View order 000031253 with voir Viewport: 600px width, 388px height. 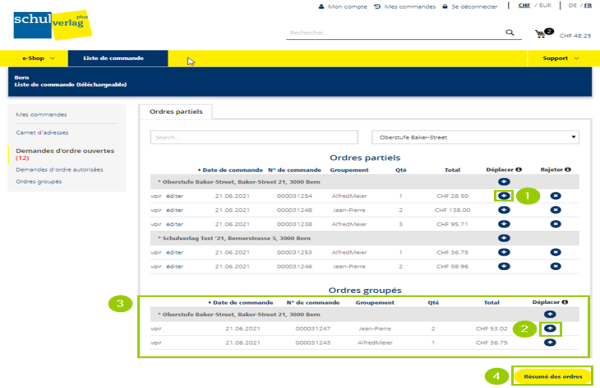156,252
